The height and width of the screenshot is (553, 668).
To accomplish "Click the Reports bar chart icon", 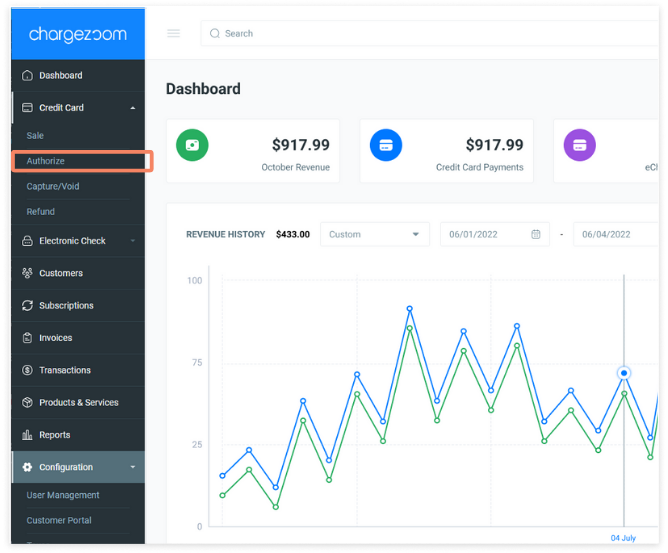I will (x=27, y=435).
